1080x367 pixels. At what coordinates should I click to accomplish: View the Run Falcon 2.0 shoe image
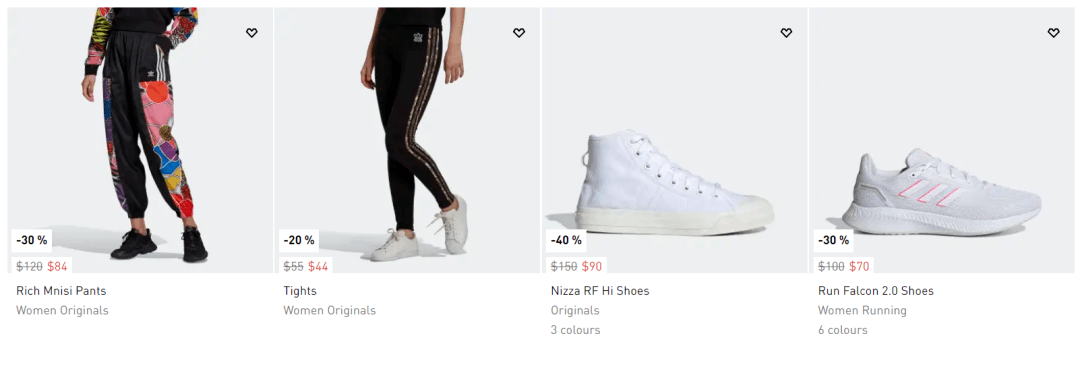[942, 140]
